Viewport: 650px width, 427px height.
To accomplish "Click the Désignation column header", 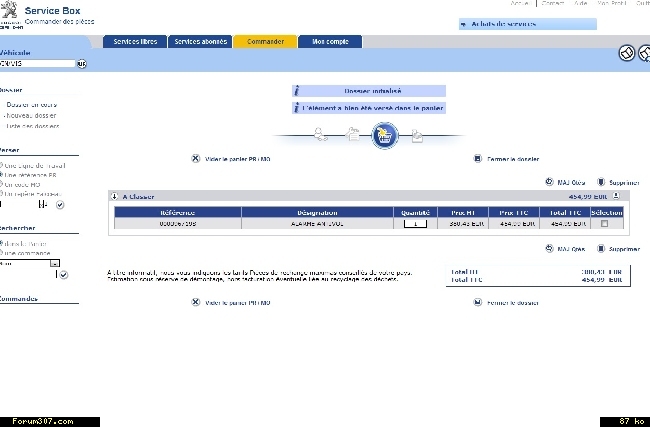I will (317, 212).
